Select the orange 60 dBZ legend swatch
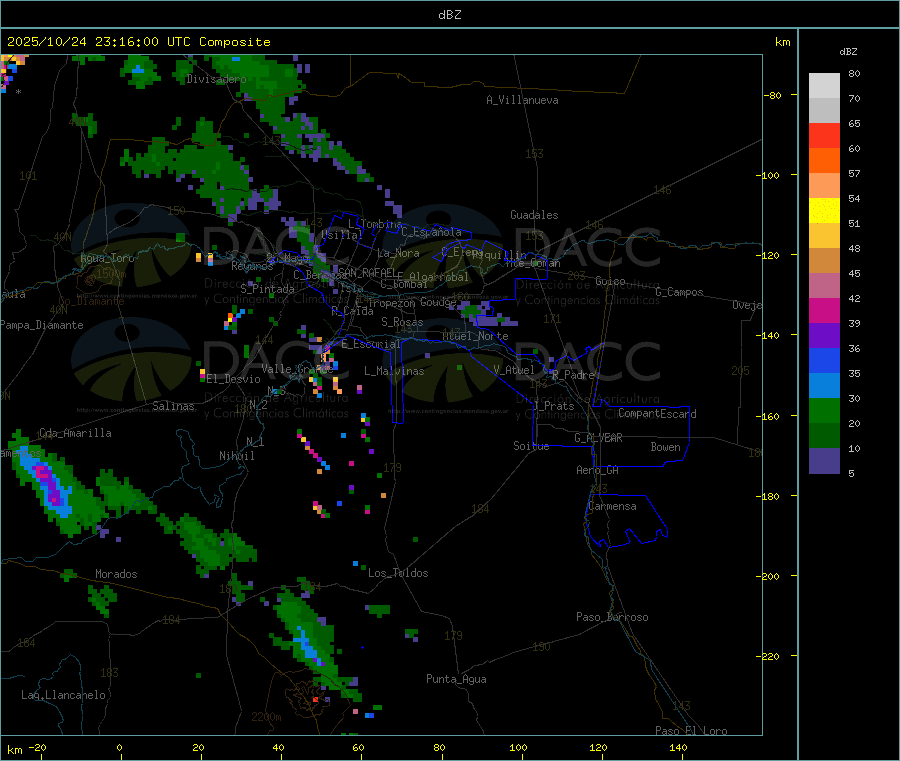The height and width of the screenshot is (761, 900). (824, 161)
